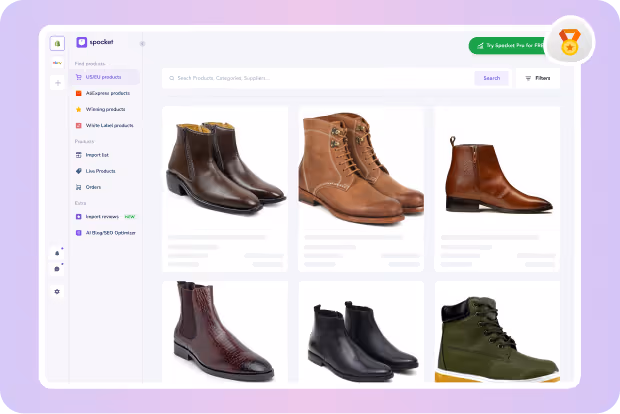Click the AI Blog/SEO Optimizer icon
The image size is (620, 414).
point(79,233)
